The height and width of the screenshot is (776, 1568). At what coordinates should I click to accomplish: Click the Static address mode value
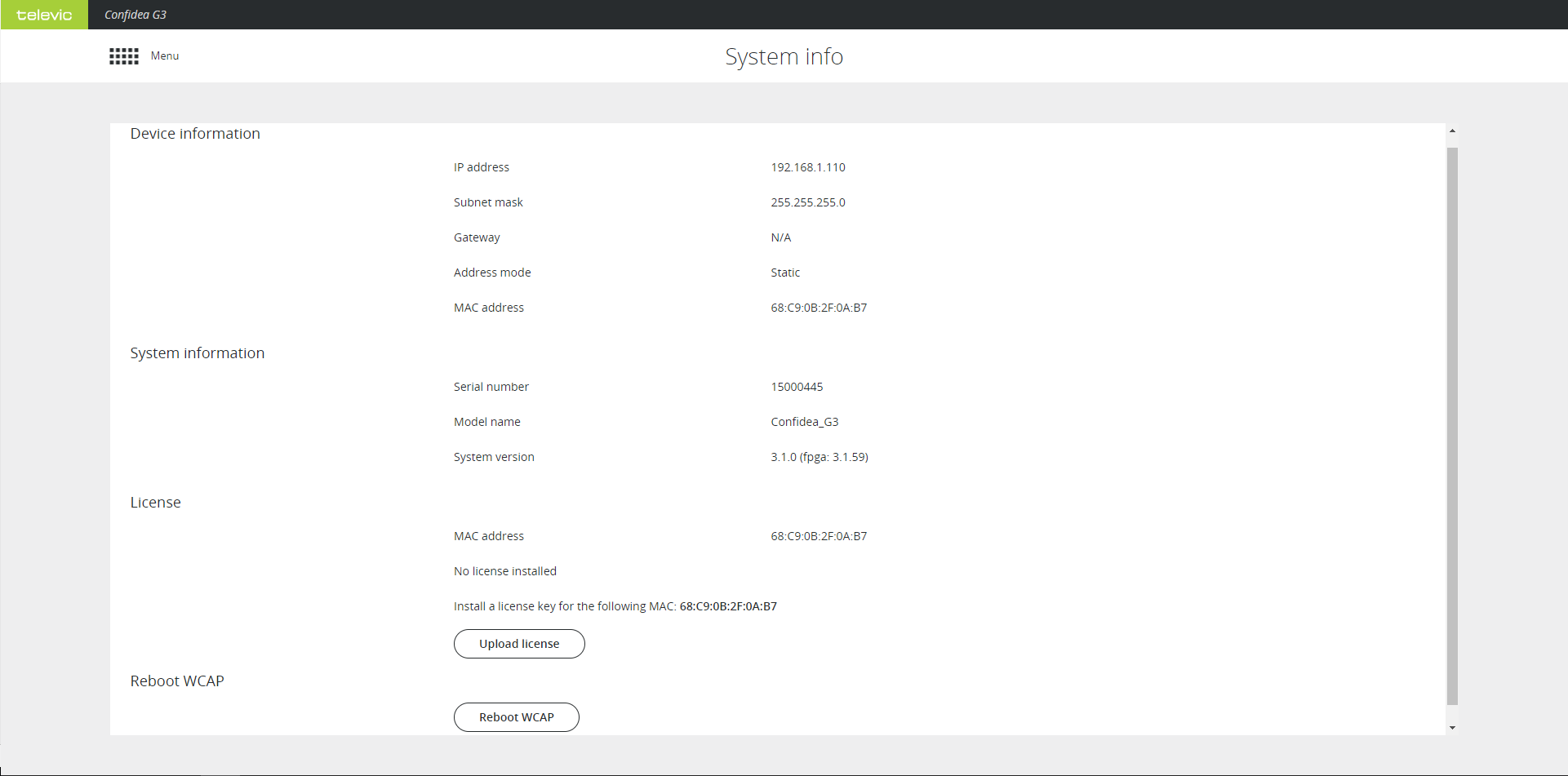784,273
